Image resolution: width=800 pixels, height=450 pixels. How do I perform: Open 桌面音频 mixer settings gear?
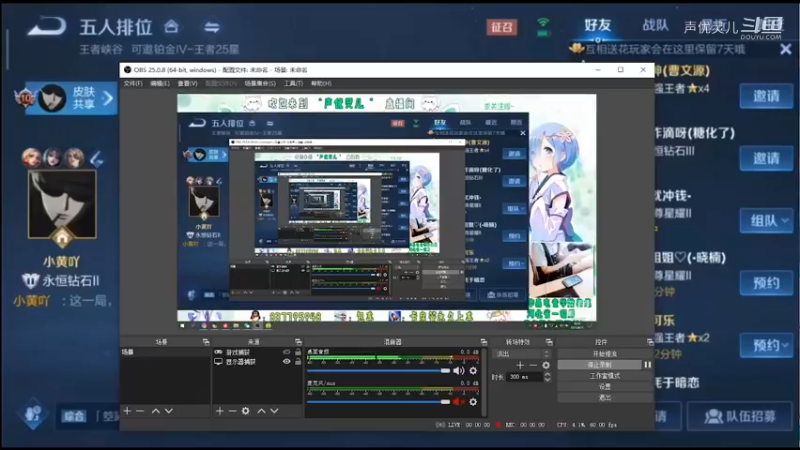[x=473, y=371]
